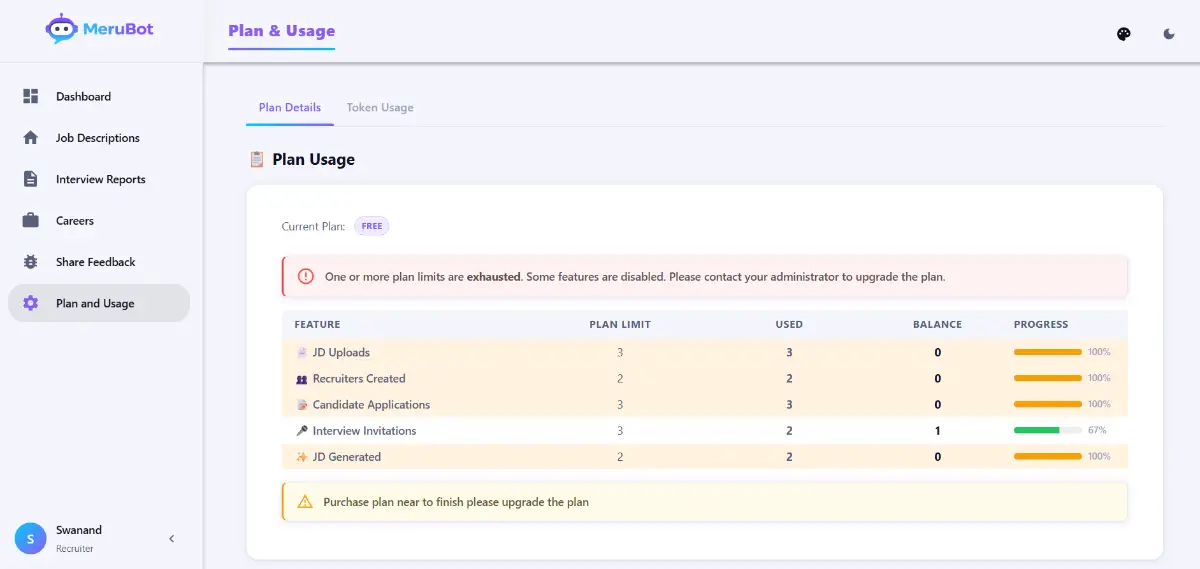The width and height of the screenshot is (1200, 569).
Task: Navigate to Careers in sidebar
Action: tap(99, 221)
